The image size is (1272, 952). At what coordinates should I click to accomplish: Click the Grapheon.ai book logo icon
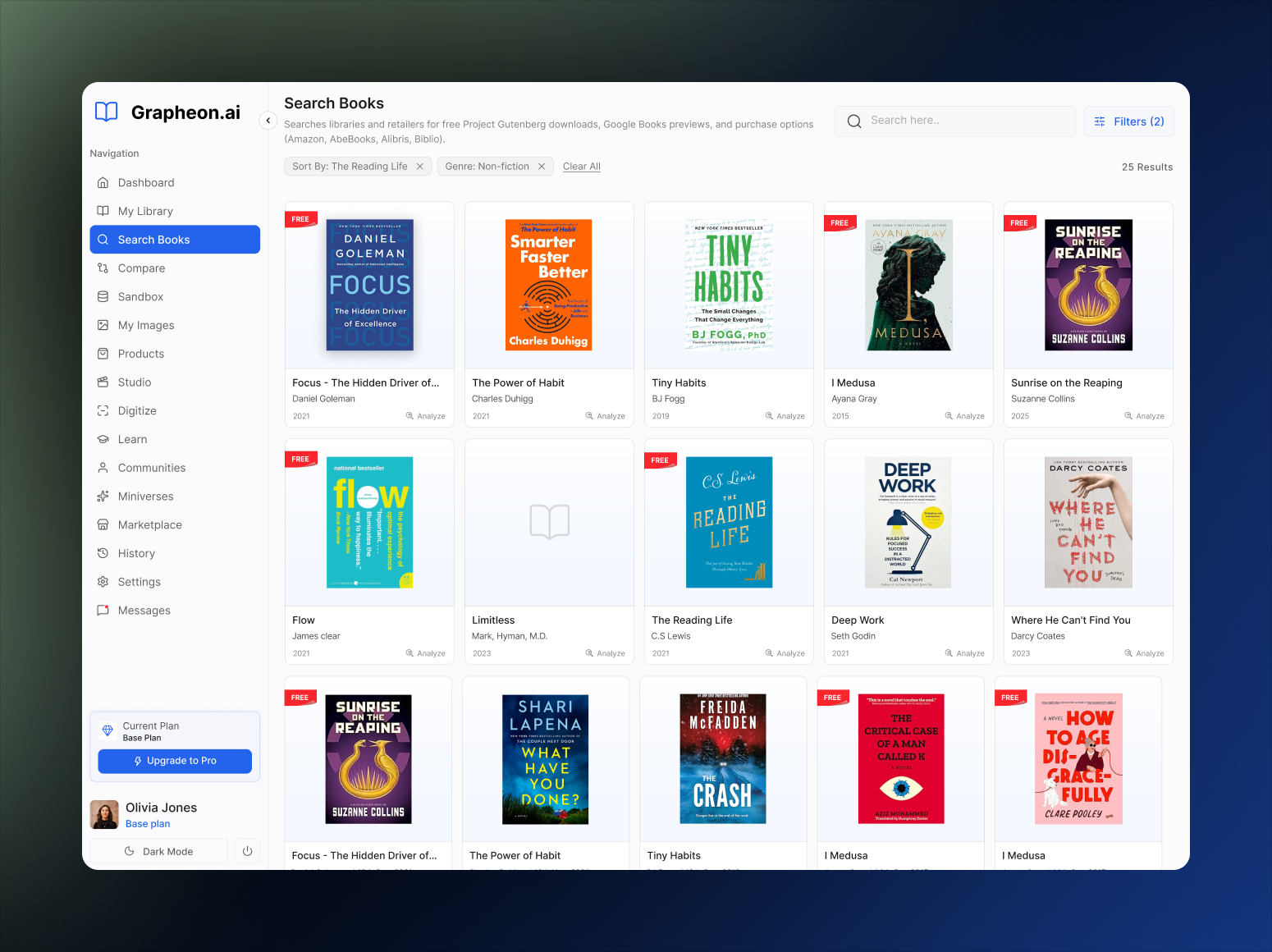[107, 112]
